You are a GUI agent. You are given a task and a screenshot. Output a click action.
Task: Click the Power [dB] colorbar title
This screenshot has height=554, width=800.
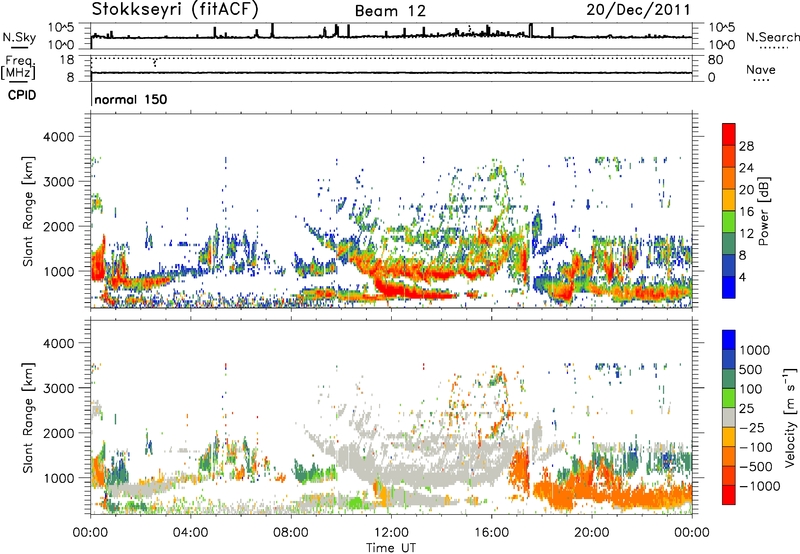763,211
